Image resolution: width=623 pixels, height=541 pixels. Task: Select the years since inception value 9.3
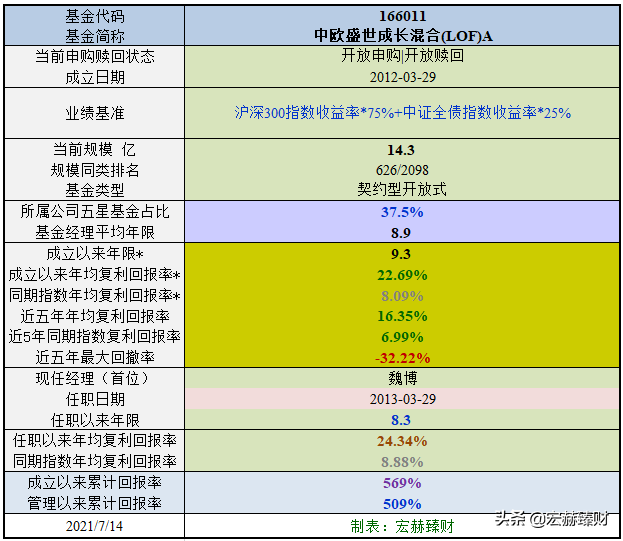[400, 254]
